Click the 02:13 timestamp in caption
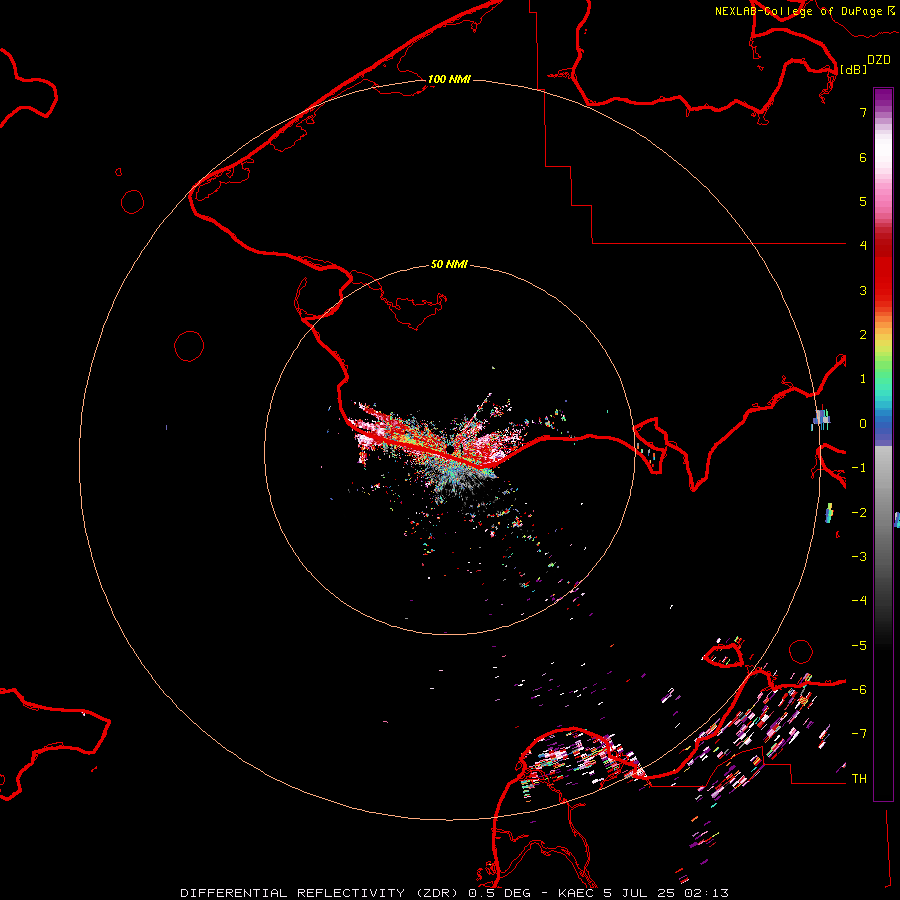The height and width of the screenshot is (900, 900). (x=706, y=893)
